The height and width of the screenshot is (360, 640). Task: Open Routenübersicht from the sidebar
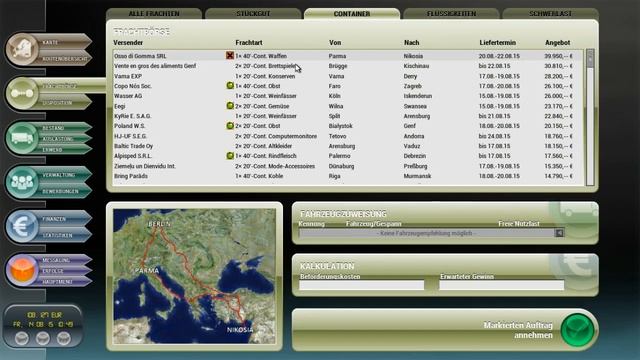click(x=64, y=59)
